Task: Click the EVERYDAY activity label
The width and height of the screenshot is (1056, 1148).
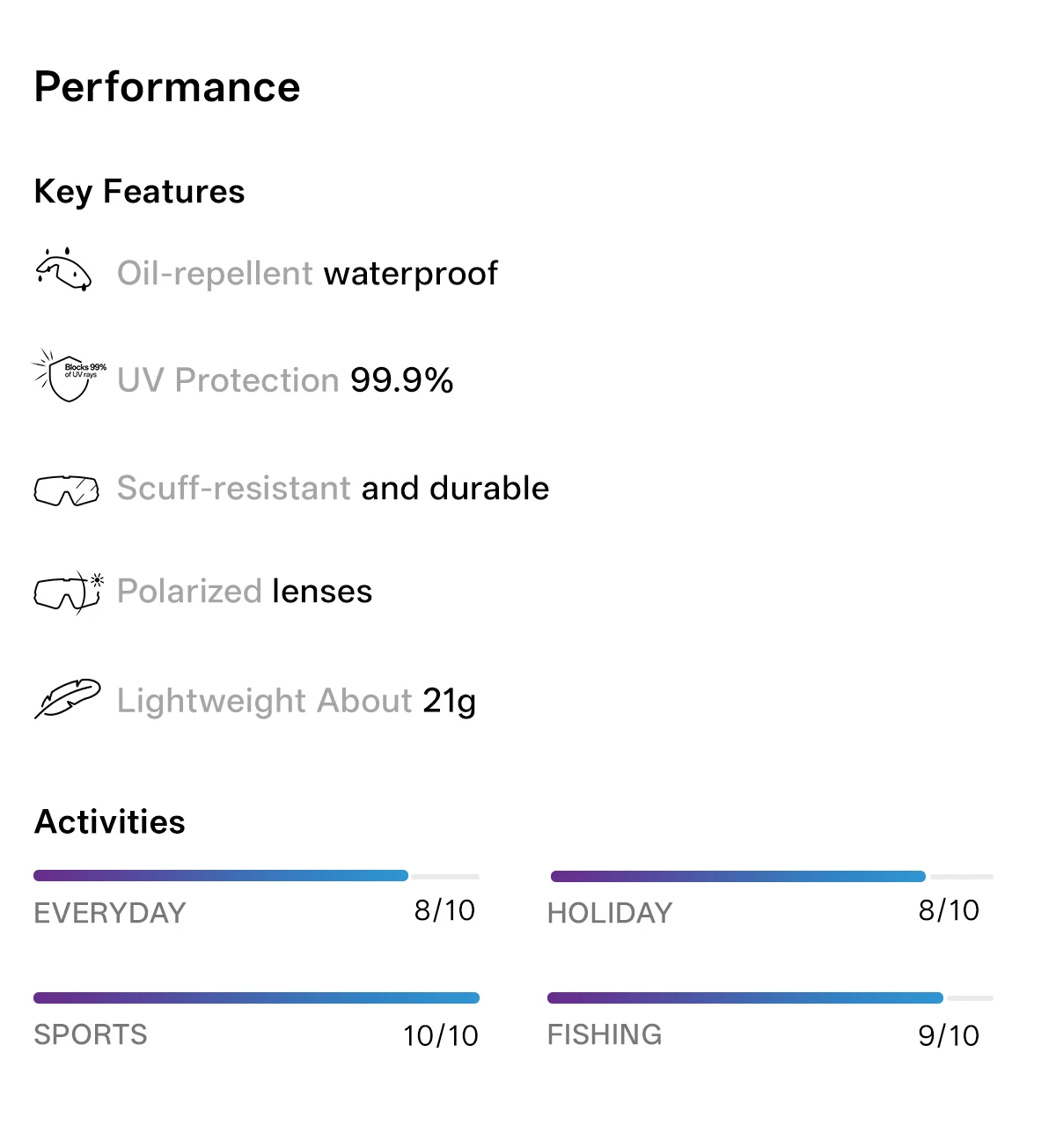Action: coord(110,913)
